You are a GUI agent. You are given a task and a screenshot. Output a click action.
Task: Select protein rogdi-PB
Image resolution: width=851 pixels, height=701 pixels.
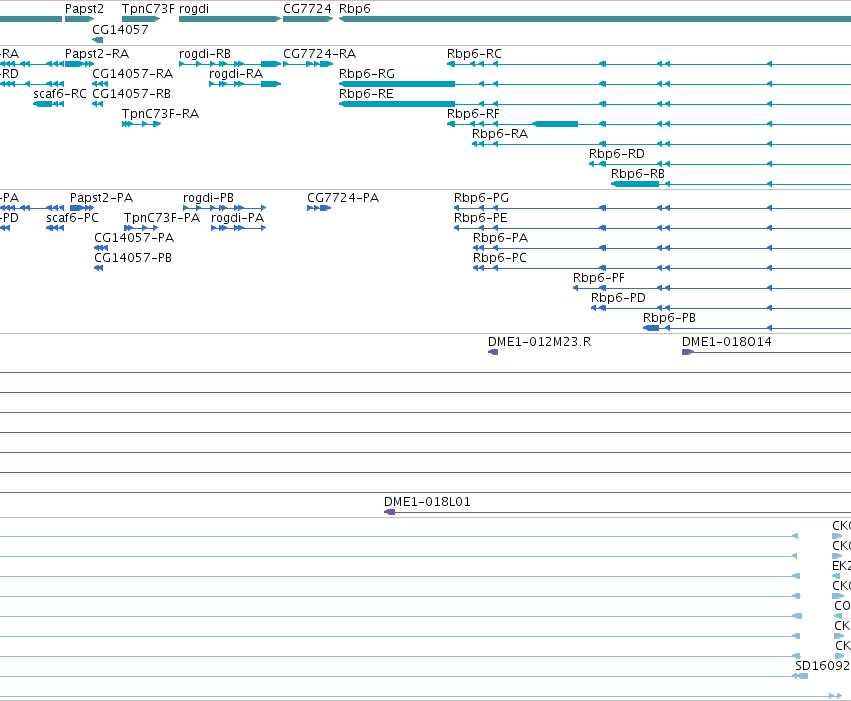coord(208,197)
